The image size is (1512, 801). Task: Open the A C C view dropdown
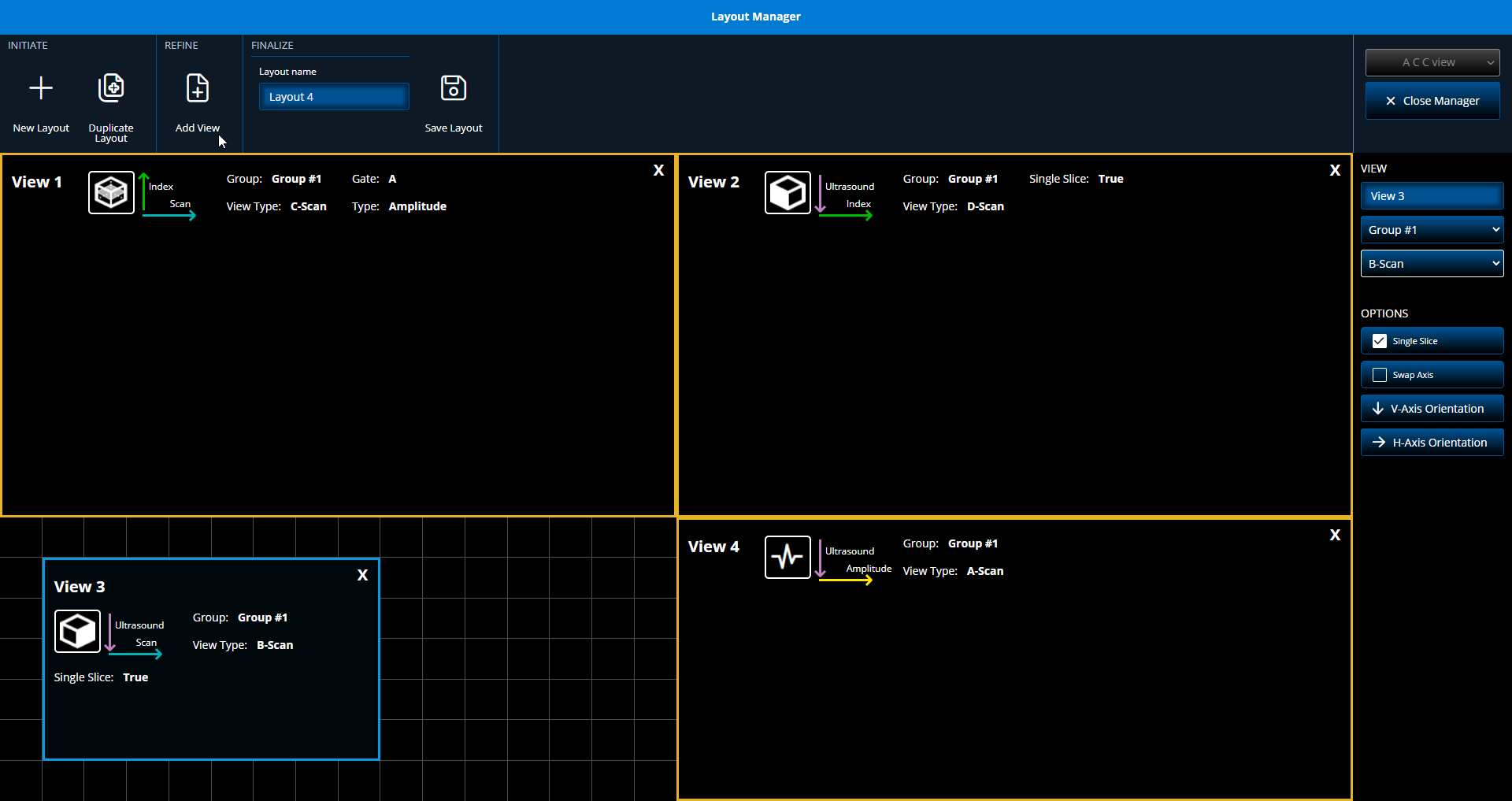[x=1432, y=62]
